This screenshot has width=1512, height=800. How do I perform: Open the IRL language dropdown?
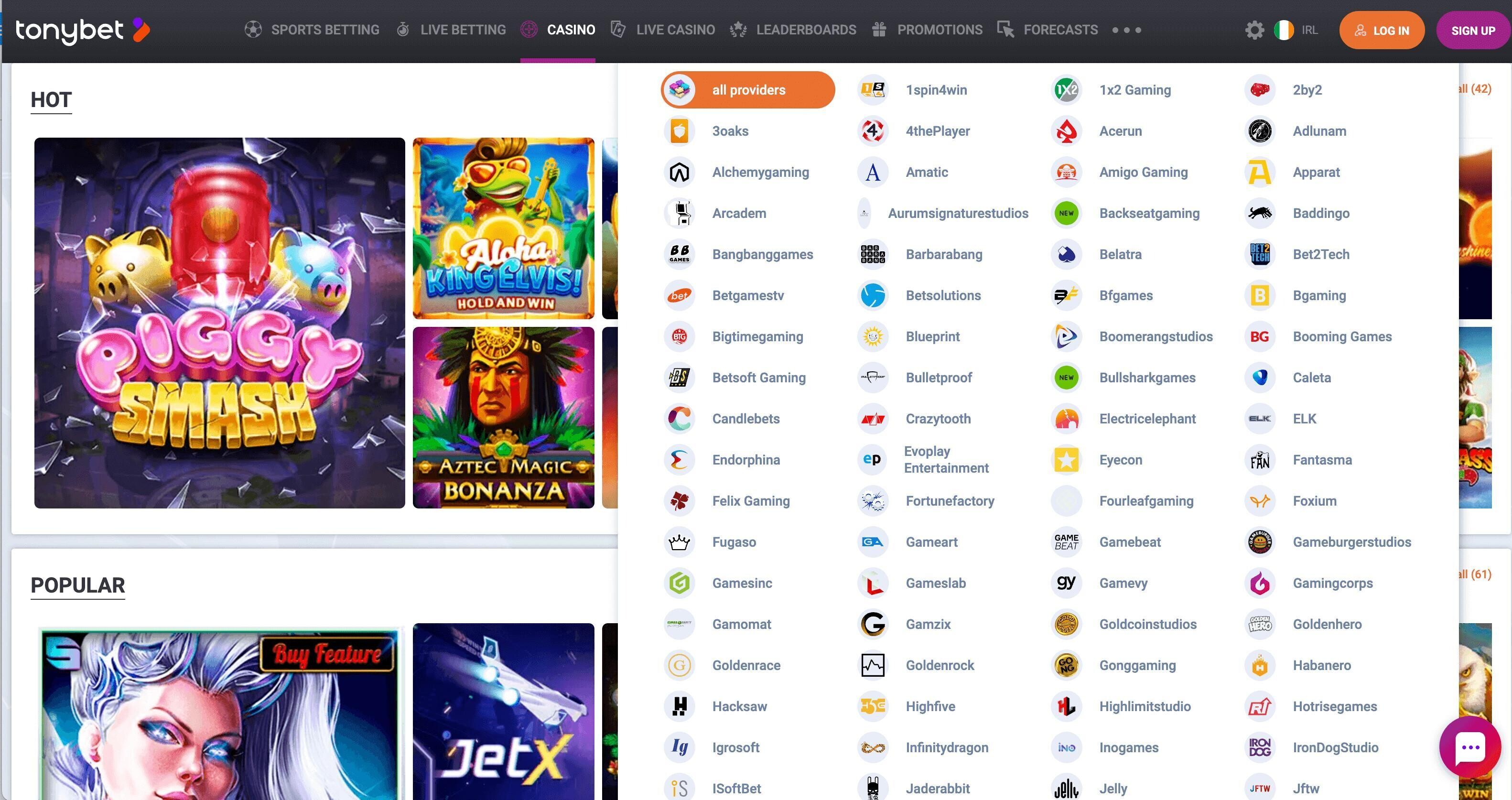pyautogui.click(x=1296, y=30)
